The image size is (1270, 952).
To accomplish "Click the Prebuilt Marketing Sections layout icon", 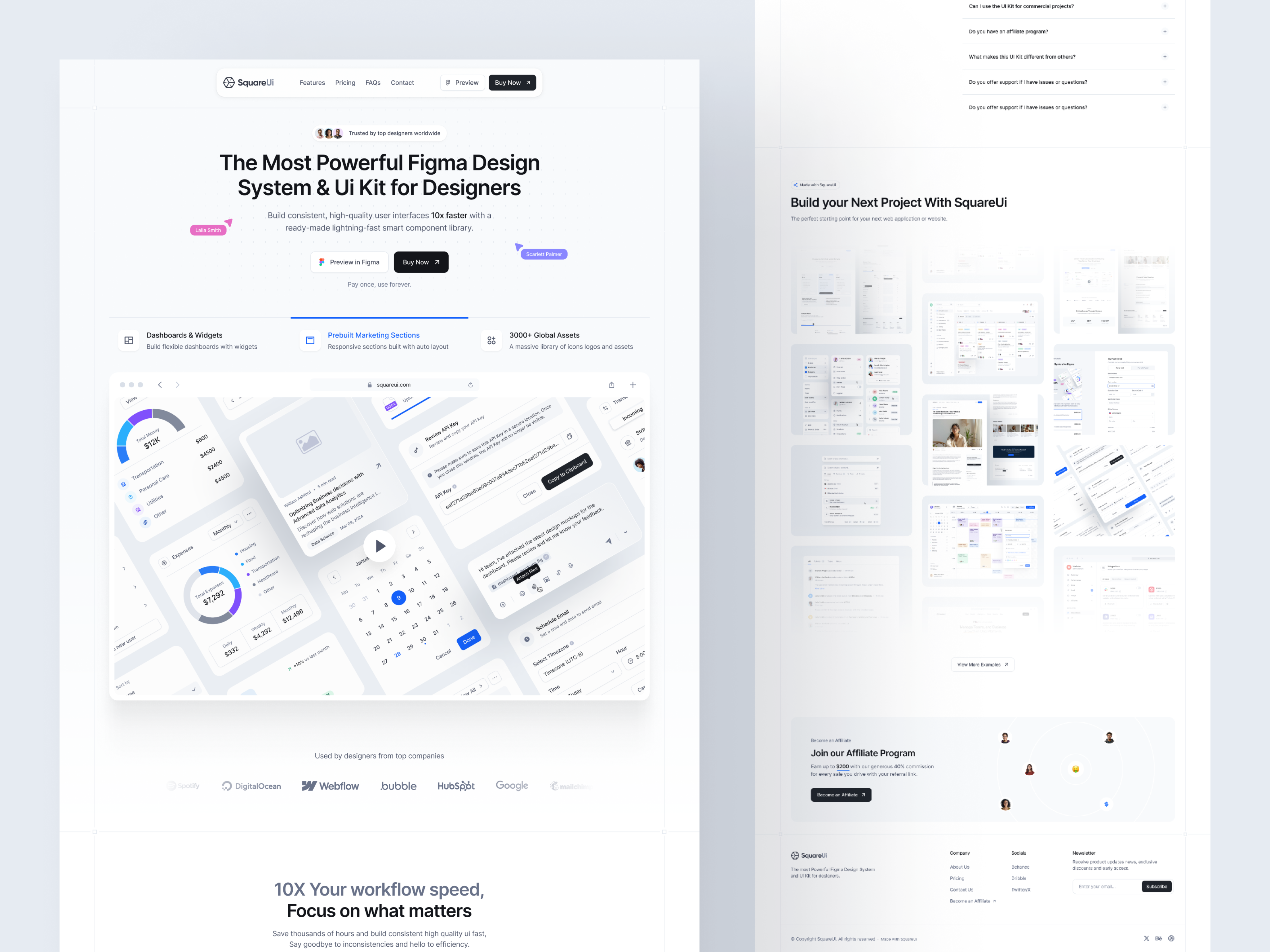I will [310, 340].
